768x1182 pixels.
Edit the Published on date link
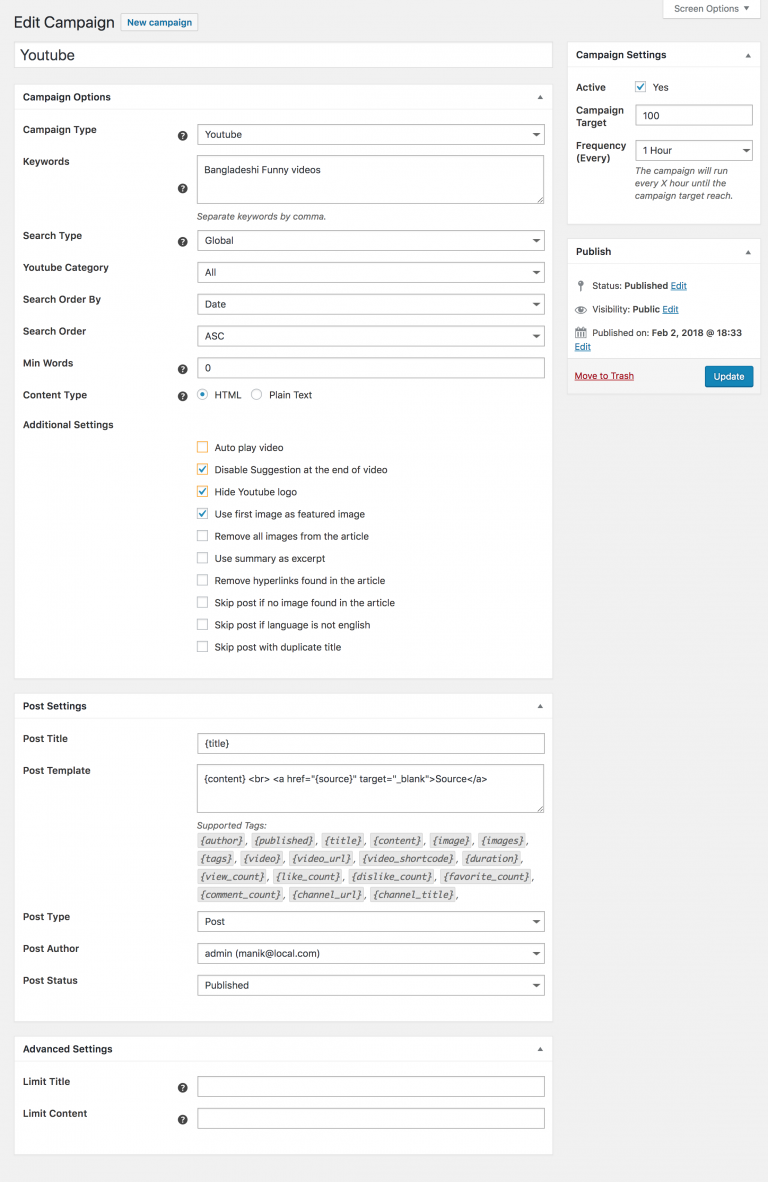(x=583, y=347)
